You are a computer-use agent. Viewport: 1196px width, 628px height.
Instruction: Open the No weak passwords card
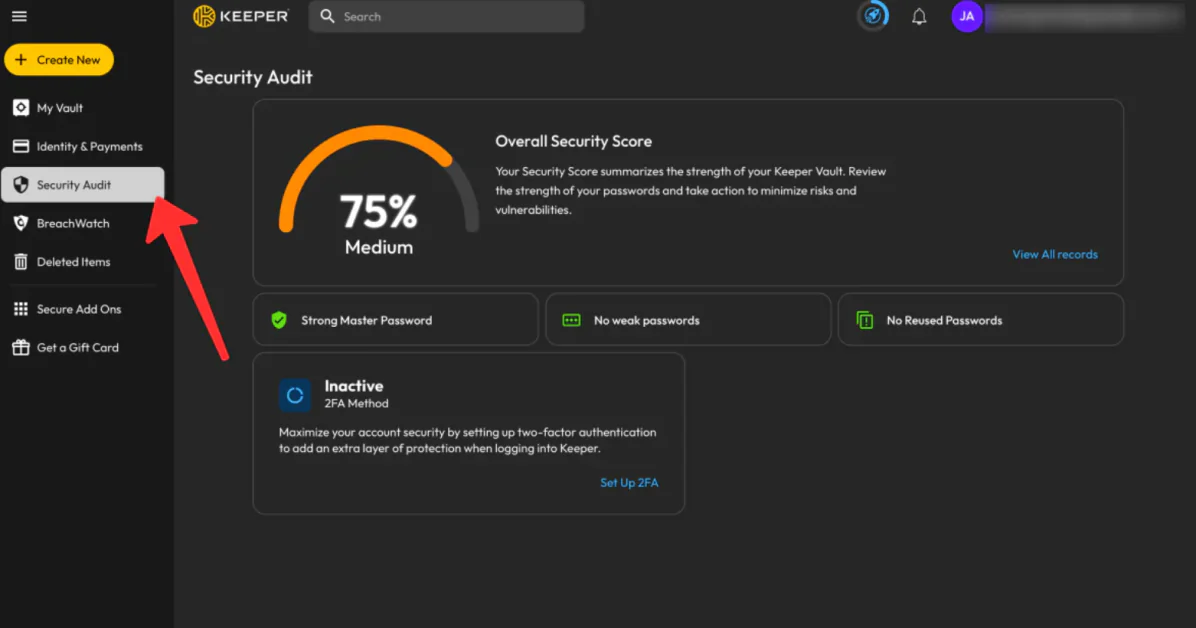(x=688, y=320)
